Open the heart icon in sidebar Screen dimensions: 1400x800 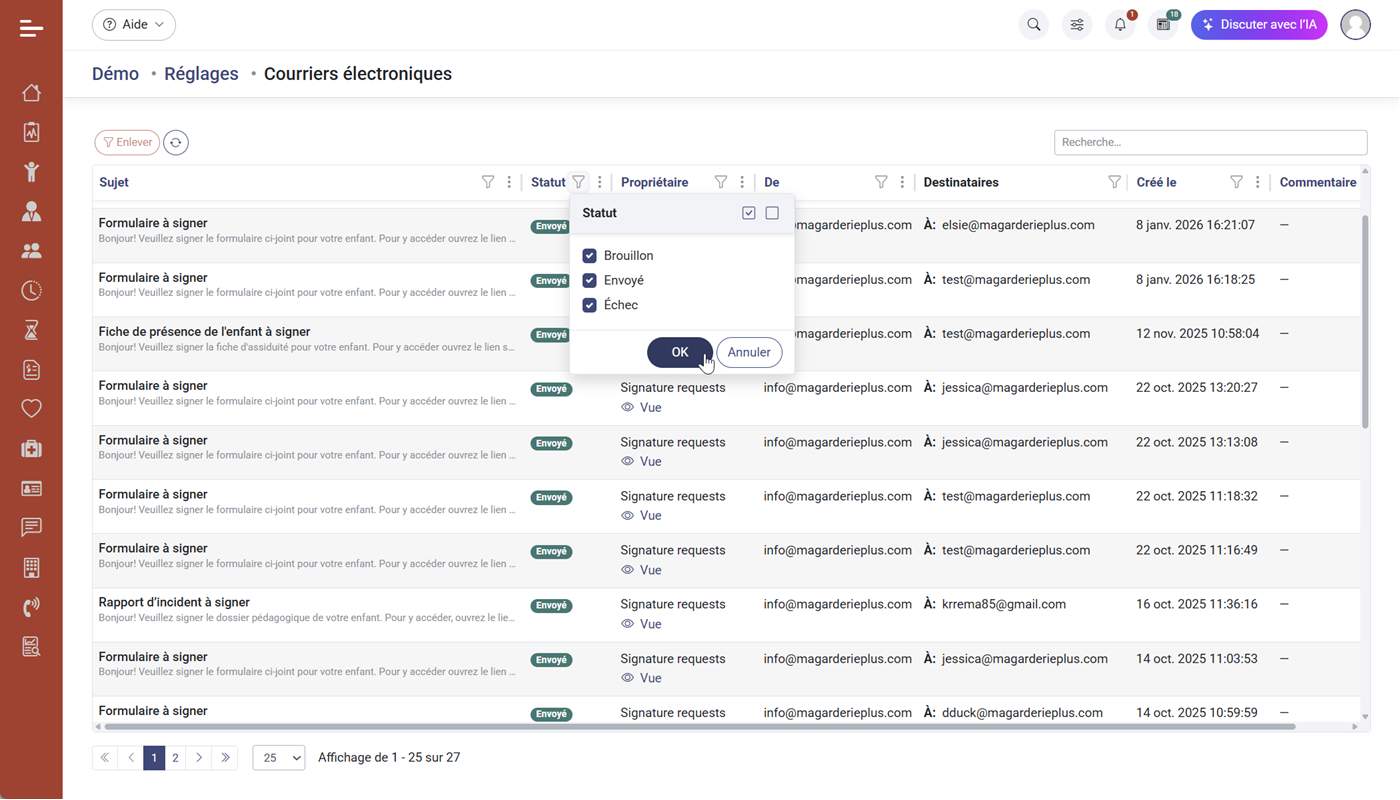[x=31, y=408]
